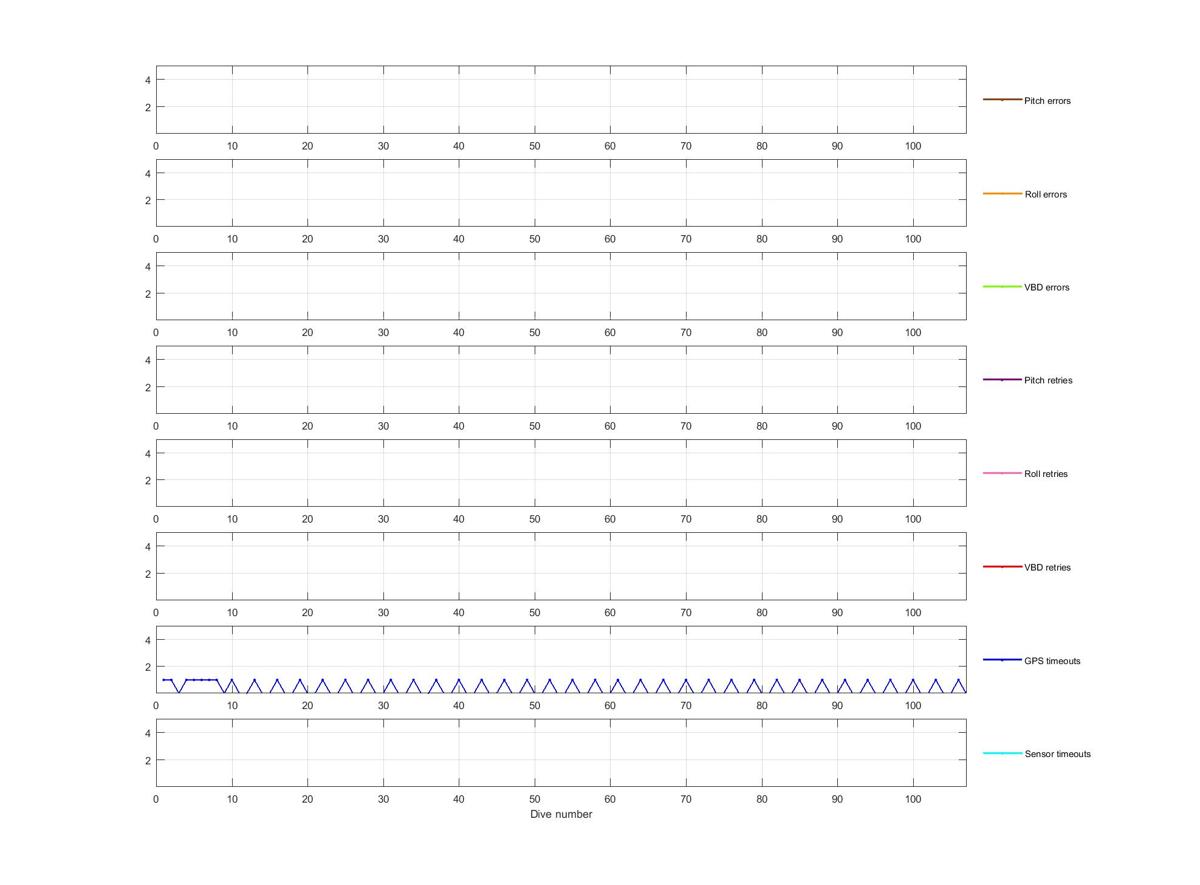Click the Pitch retries legend label

(1048, 380)
